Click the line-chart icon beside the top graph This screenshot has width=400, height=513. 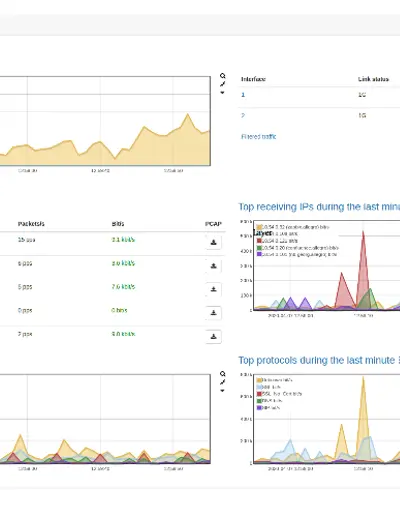223,84
